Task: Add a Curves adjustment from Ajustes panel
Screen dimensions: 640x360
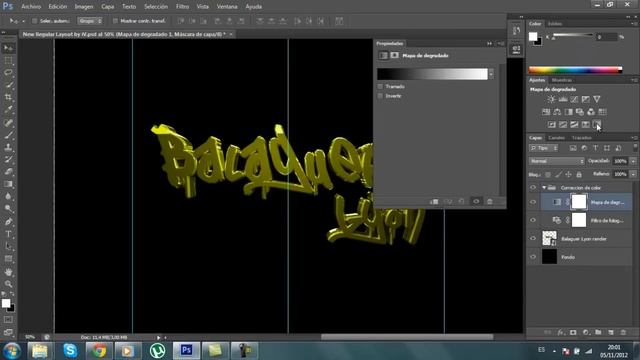Action: click(574, 99)
